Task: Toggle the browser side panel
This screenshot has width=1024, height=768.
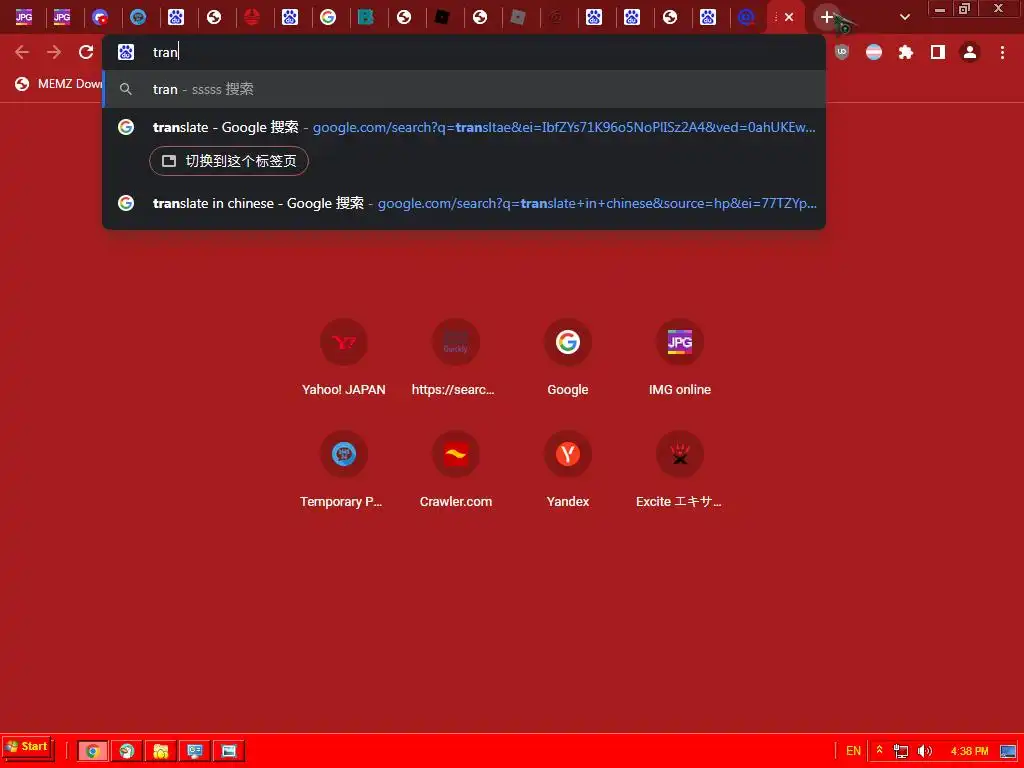Action: coord(938,52)
